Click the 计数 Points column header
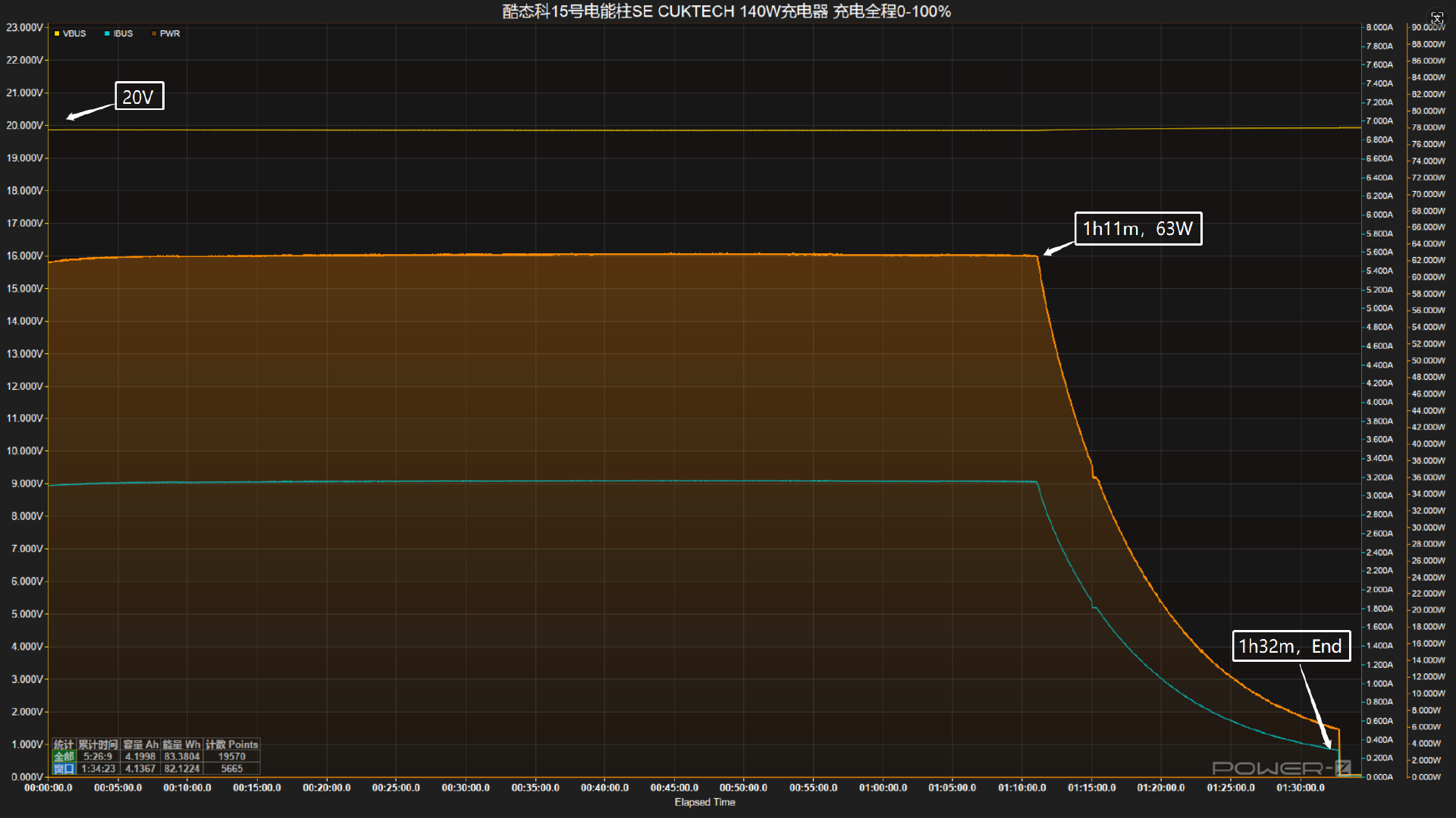Image resolution: width=1456 pixels, height=818 pixels. 231,744
